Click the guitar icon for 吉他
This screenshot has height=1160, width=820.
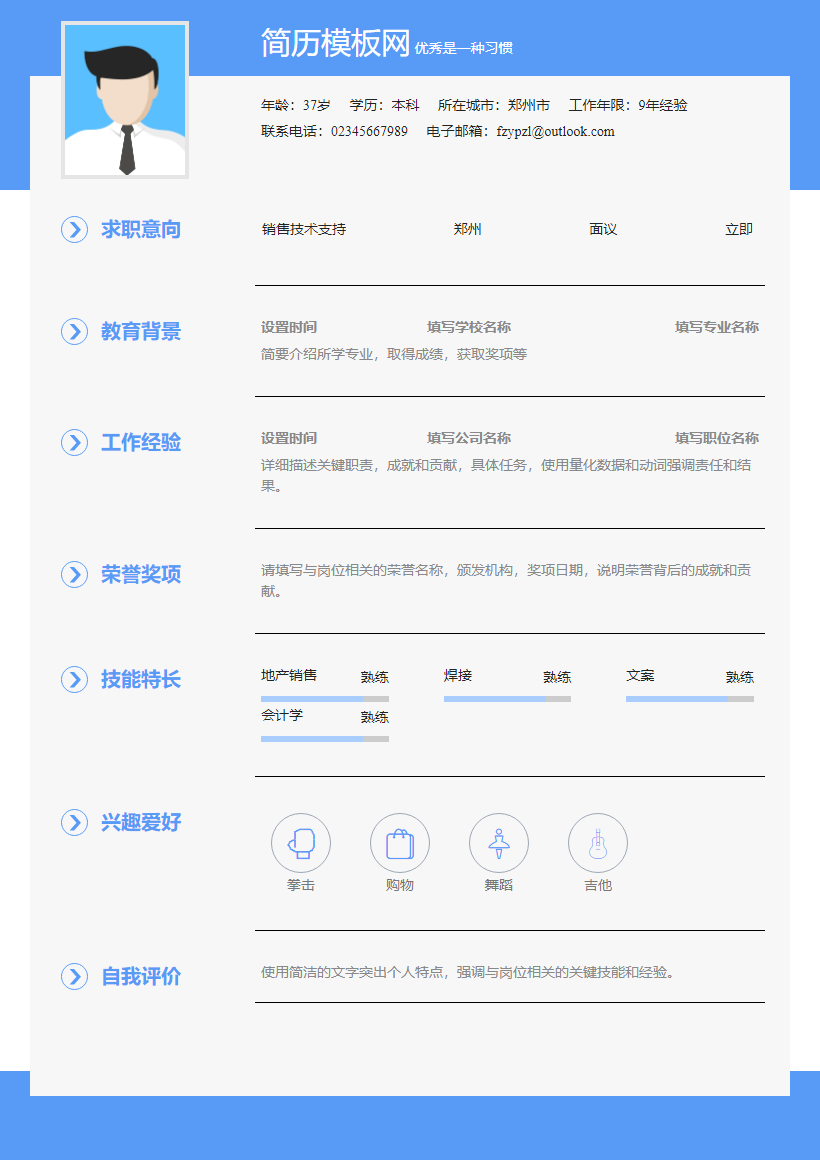click(x=598, y=843)
